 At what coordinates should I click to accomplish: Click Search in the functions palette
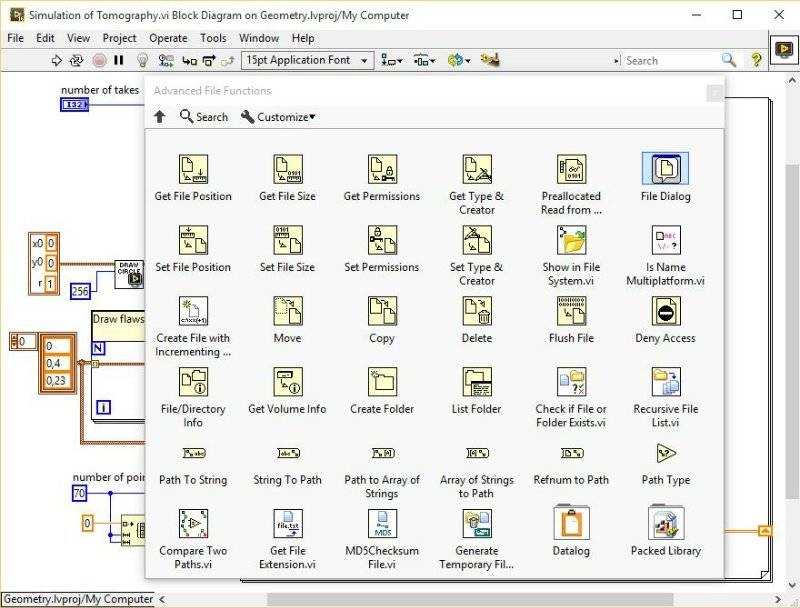tap(204, 117)
